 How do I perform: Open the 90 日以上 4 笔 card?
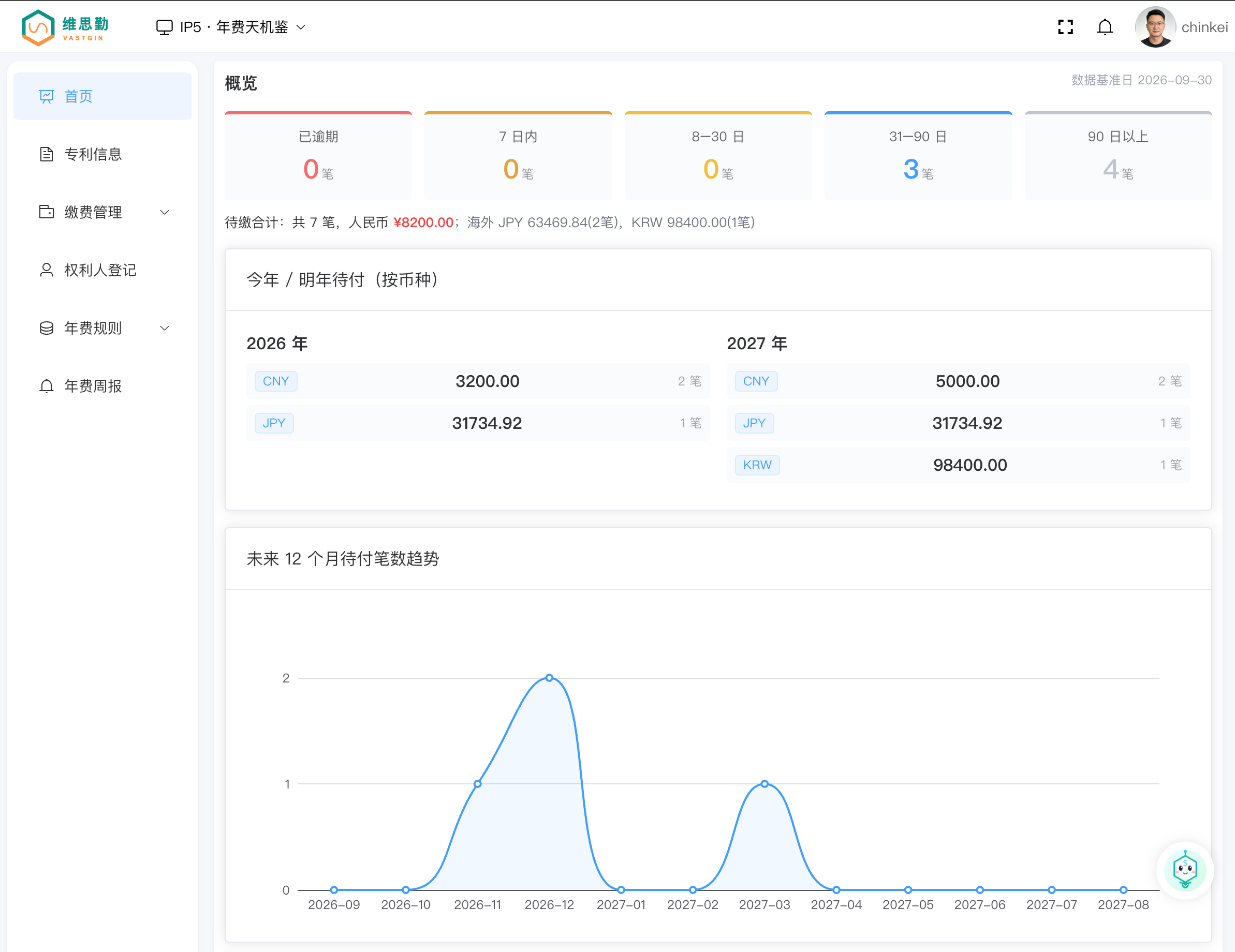pos(1118,155)
